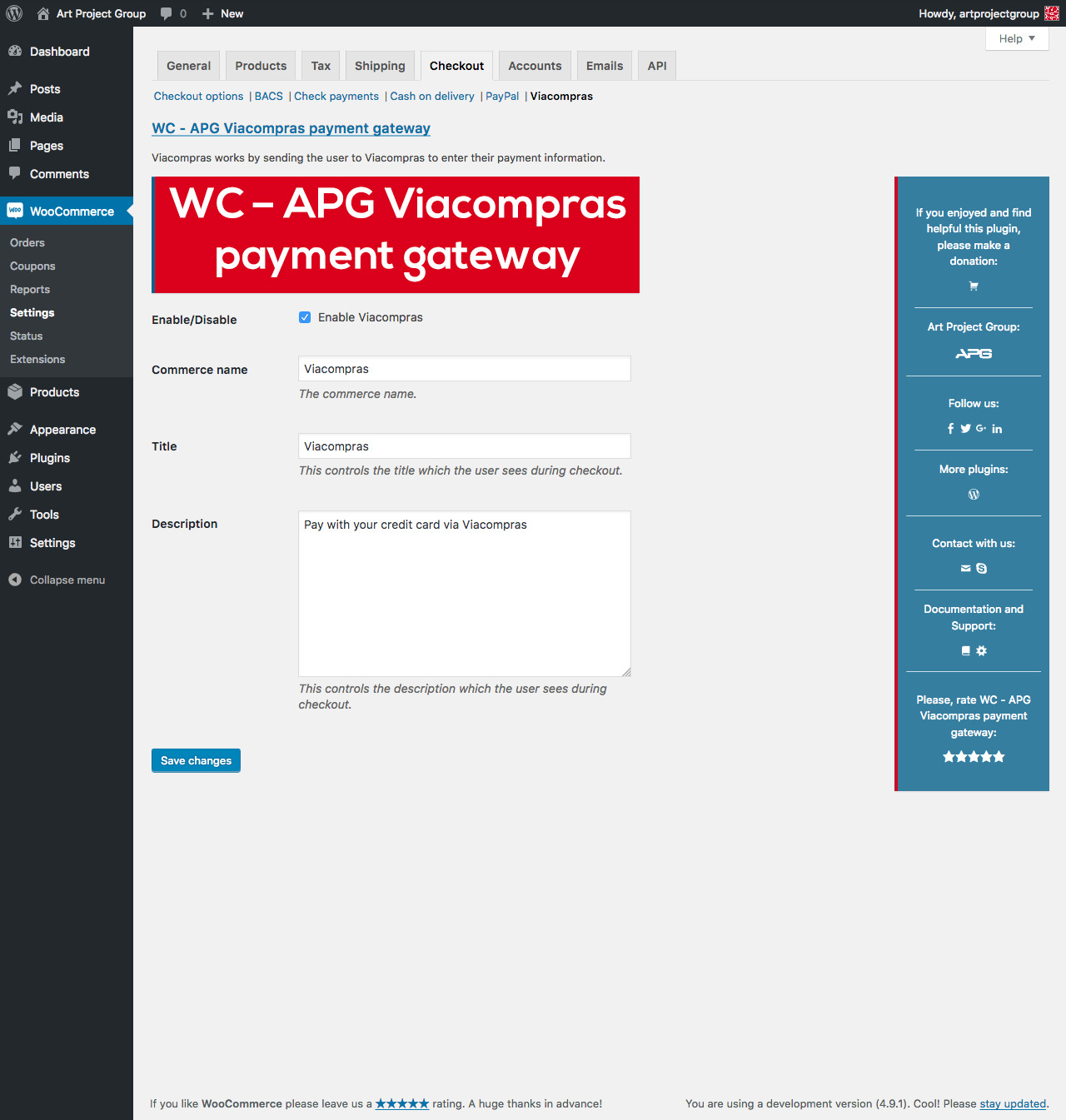Open Howdy, artprojectgroup account menu
Screen dimensions: 1066x1120
click(989, 13)
